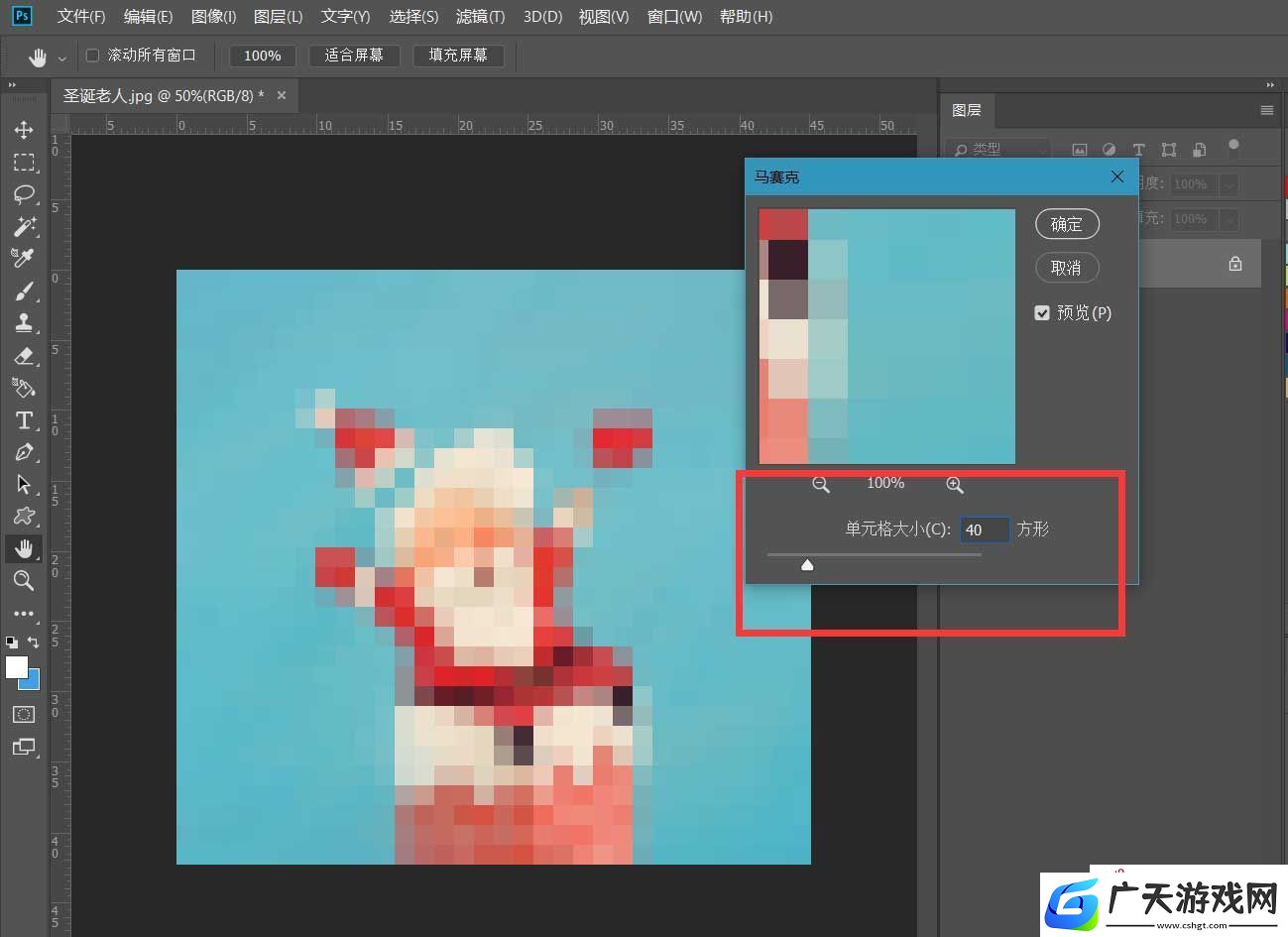Open the layer 类型 filter dropdown

click(x=996, y=149)
